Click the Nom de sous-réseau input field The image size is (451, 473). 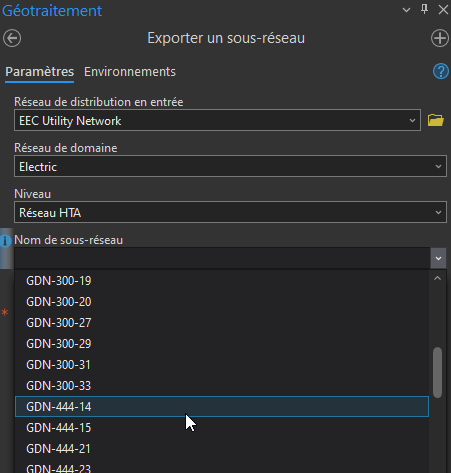pos(222,258)
